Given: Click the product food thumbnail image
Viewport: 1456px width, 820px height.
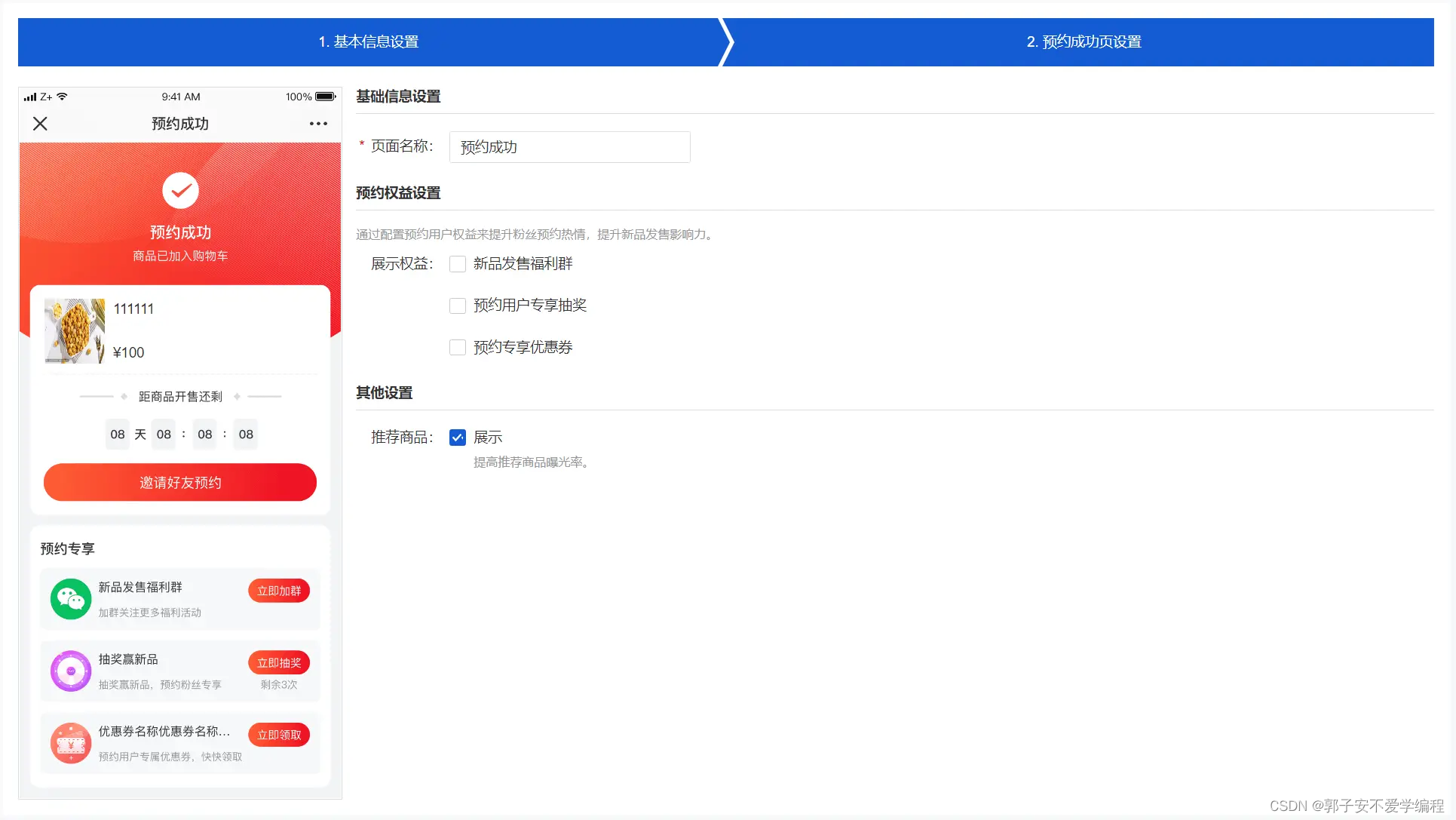Looking at the screenshot, I should click(75, 331).
